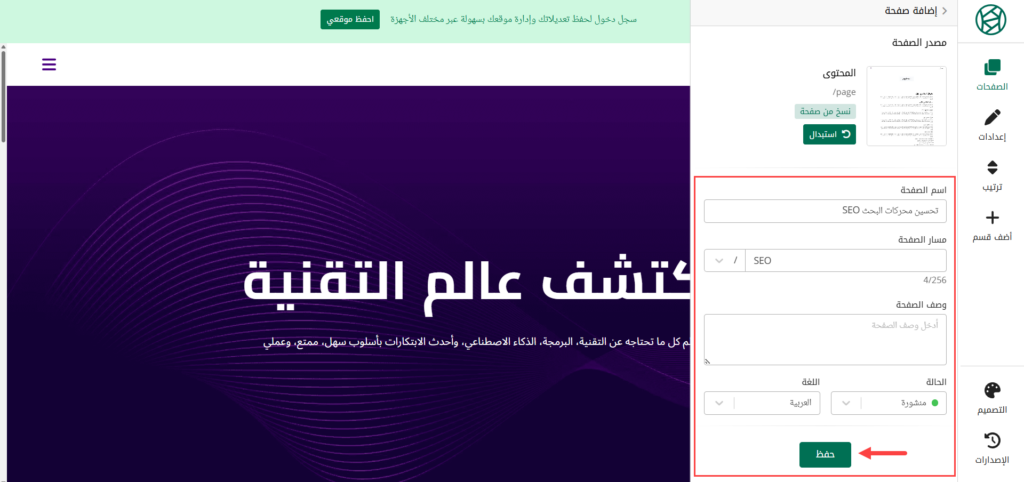1024x482 pixels.
Task: Open the الإصدارات version history icon
Action: coord(991,441)
